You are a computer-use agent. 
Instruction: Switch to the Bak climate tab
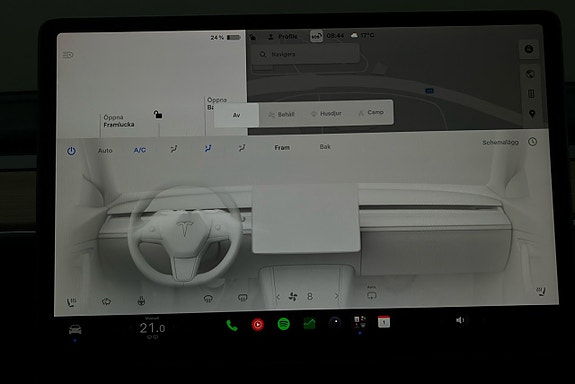(325, 147)
